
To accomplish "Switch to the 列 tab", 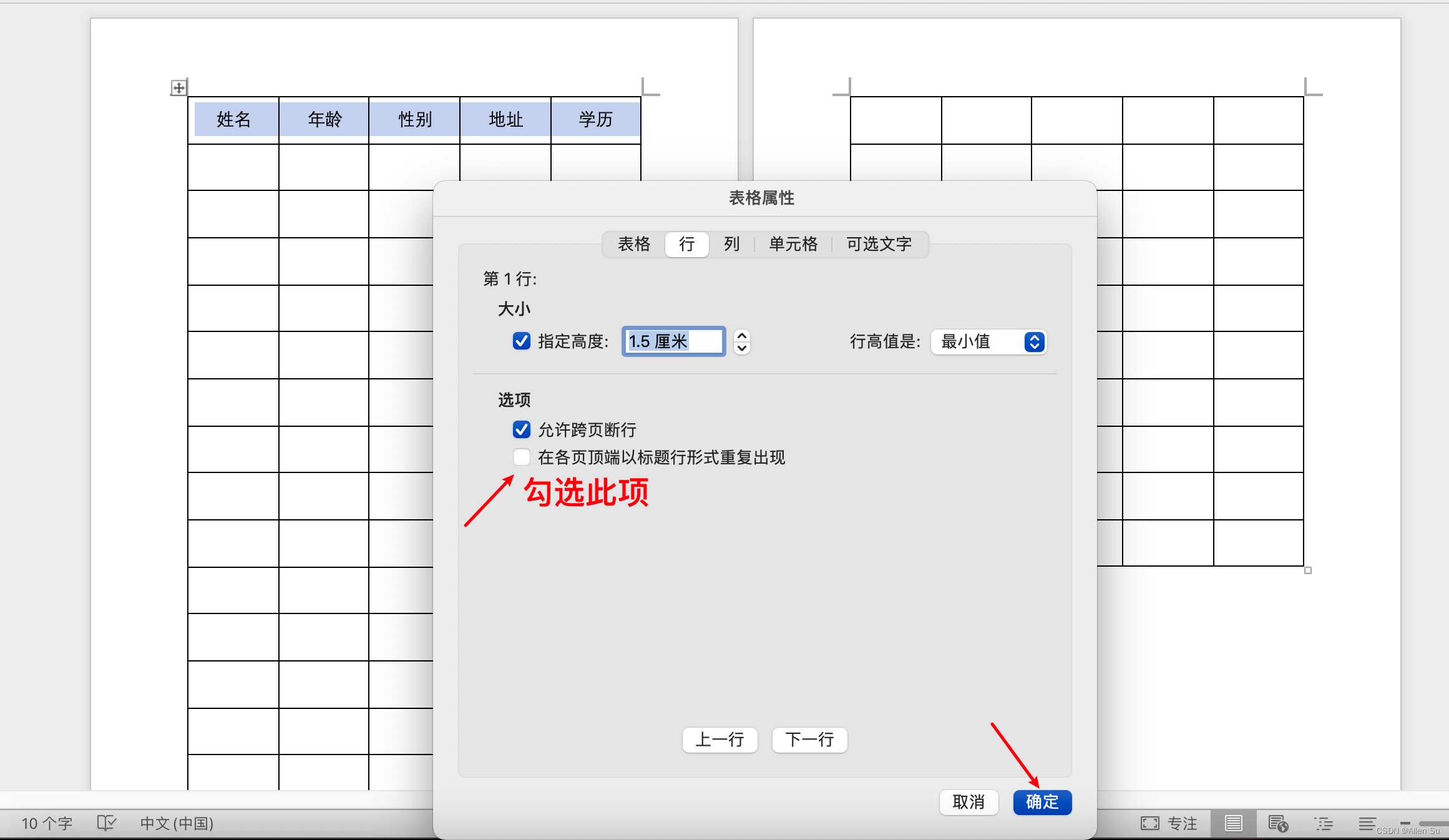I will tap(731, 244).
